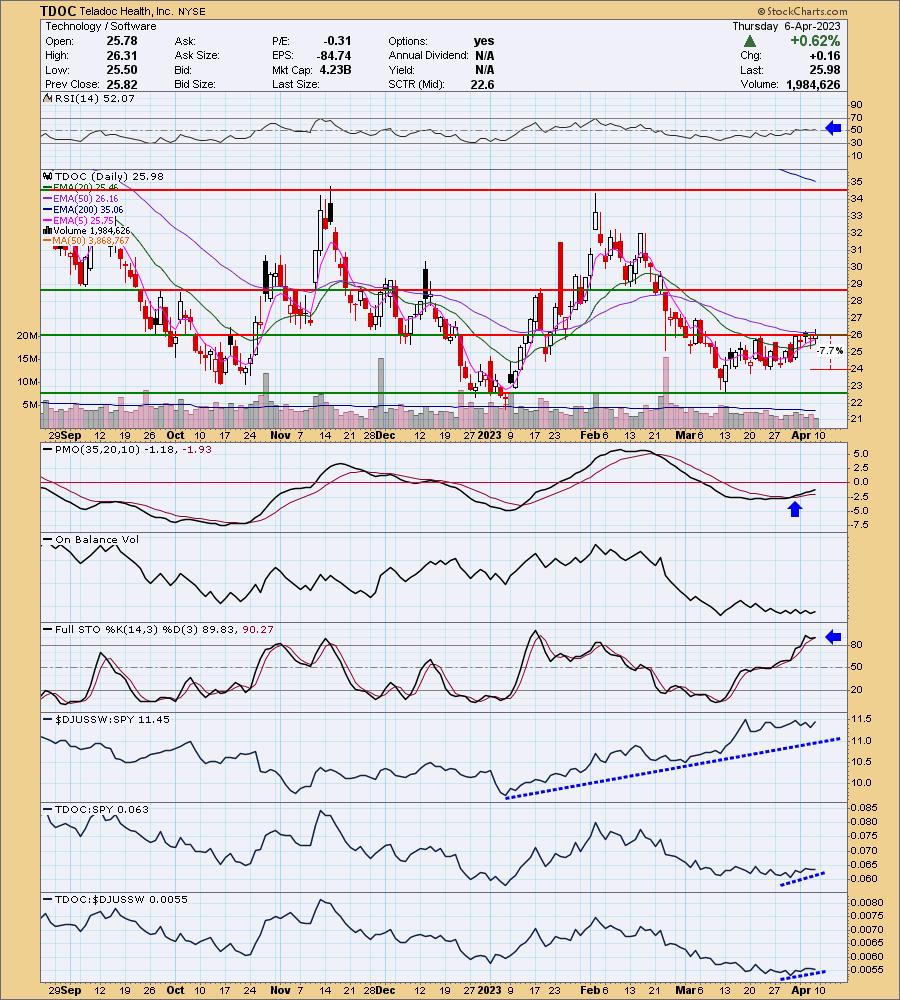Click the header Volume value 1,984,626
The image size is (900, 1000).
(813, 84)
